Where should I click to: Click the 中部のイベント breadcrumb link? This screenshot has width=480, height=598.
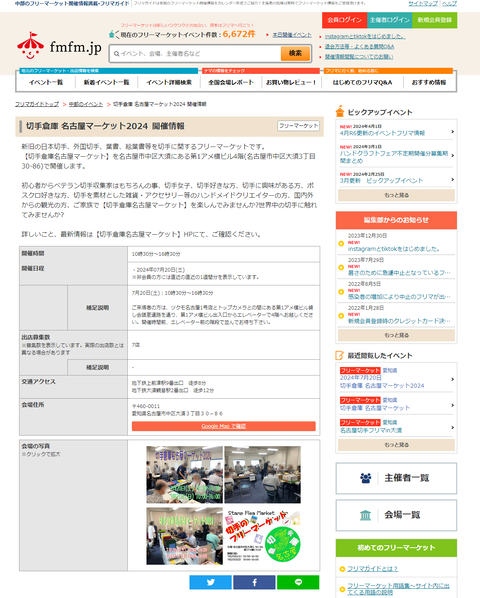86,104
